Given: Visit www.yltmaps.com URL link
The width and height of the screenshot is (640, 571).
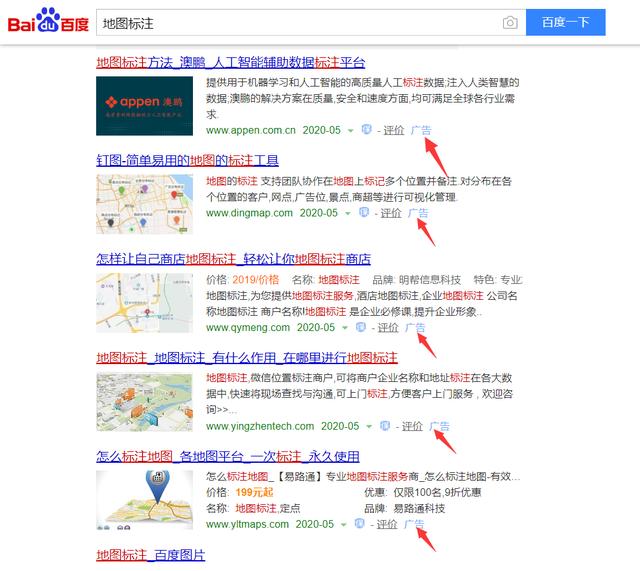Looking at the screenshot, I should (247, 524).
